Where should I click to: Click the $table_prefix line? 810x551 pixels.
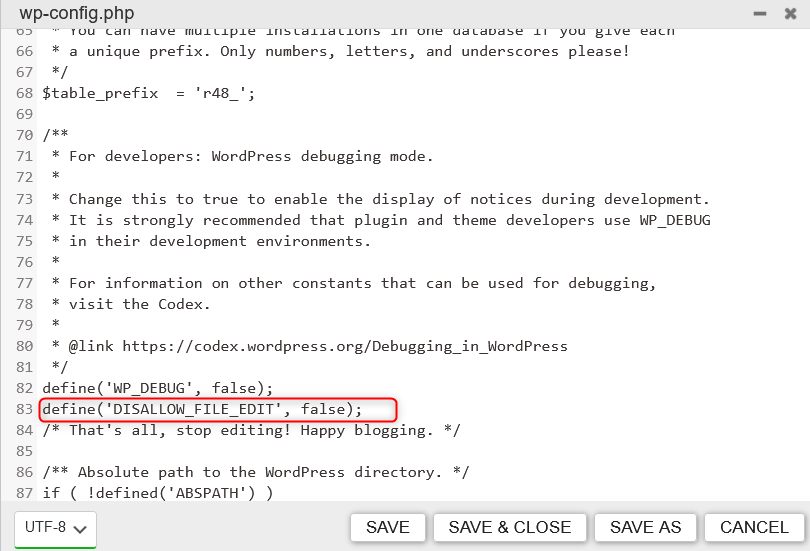click(149, 93)
